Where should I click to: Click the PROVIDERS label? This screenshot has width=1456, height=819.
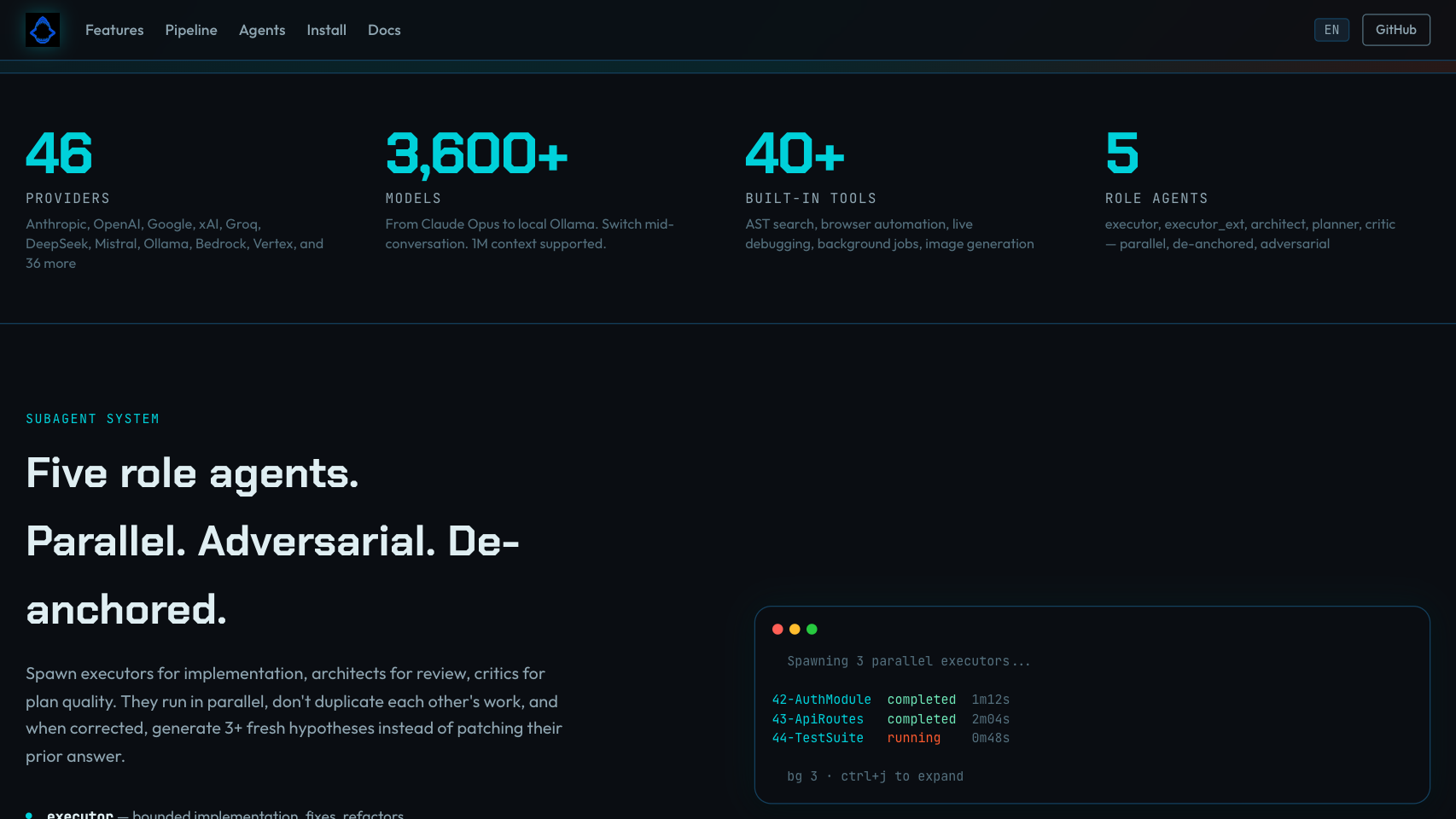tap(68, 199)
